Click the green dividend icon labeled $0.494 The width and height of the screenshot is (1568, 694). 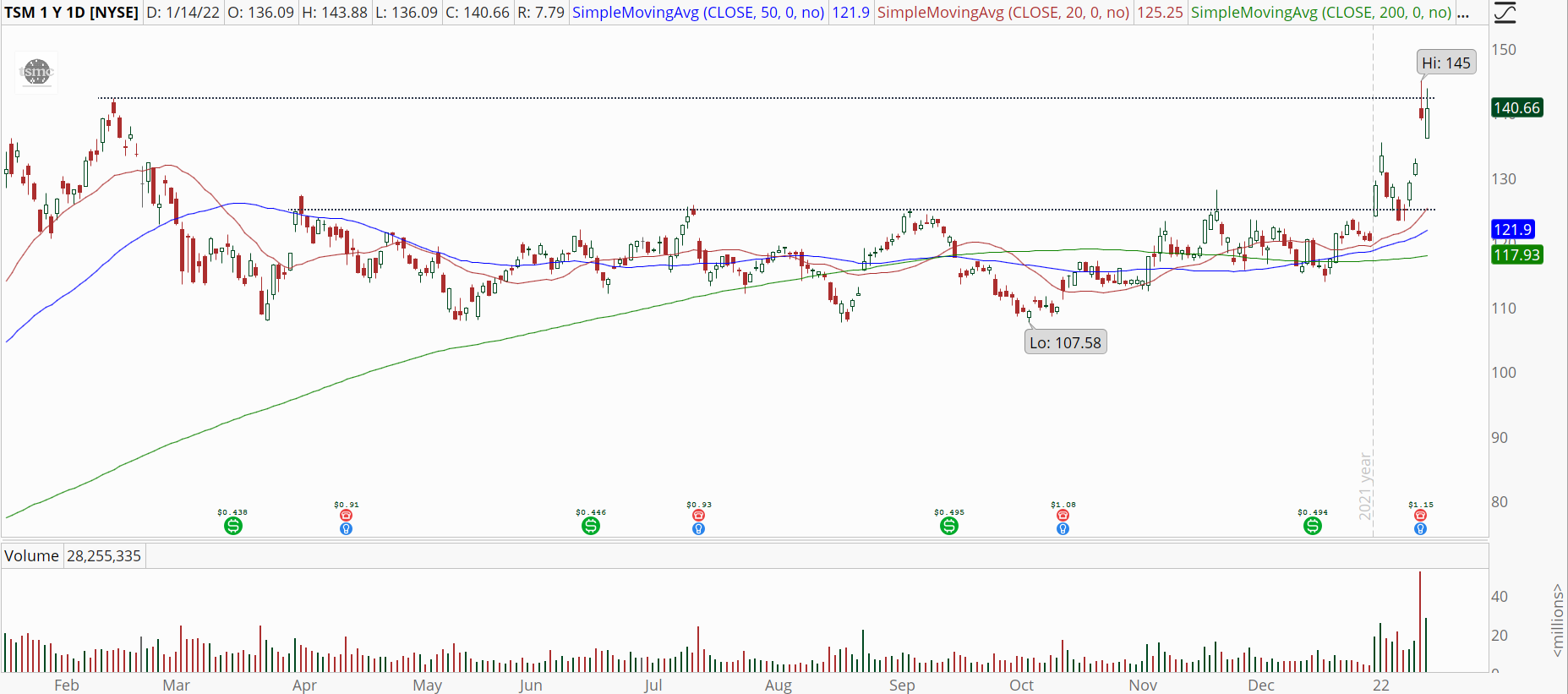pyautogui.click(x=1313, y=526)
